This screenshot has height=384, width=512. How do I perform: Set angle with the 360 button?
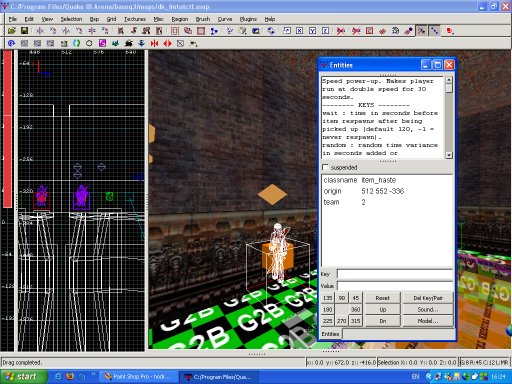pyautogui.click(x=356, y=310)
